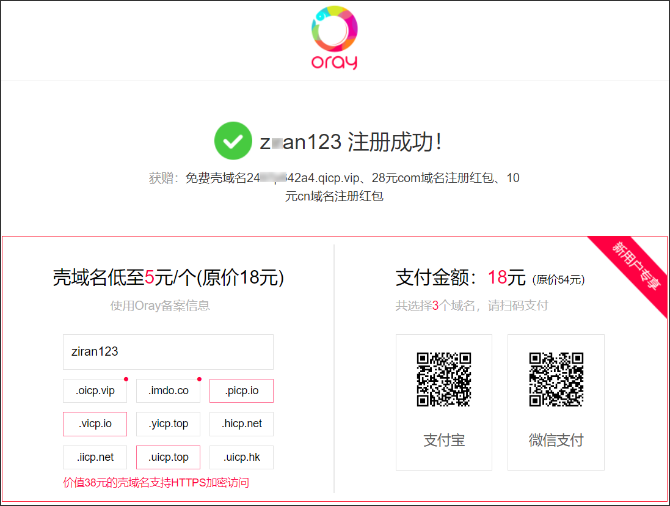
Task: Focus the ziran123 domain name field
Action: 168,352
